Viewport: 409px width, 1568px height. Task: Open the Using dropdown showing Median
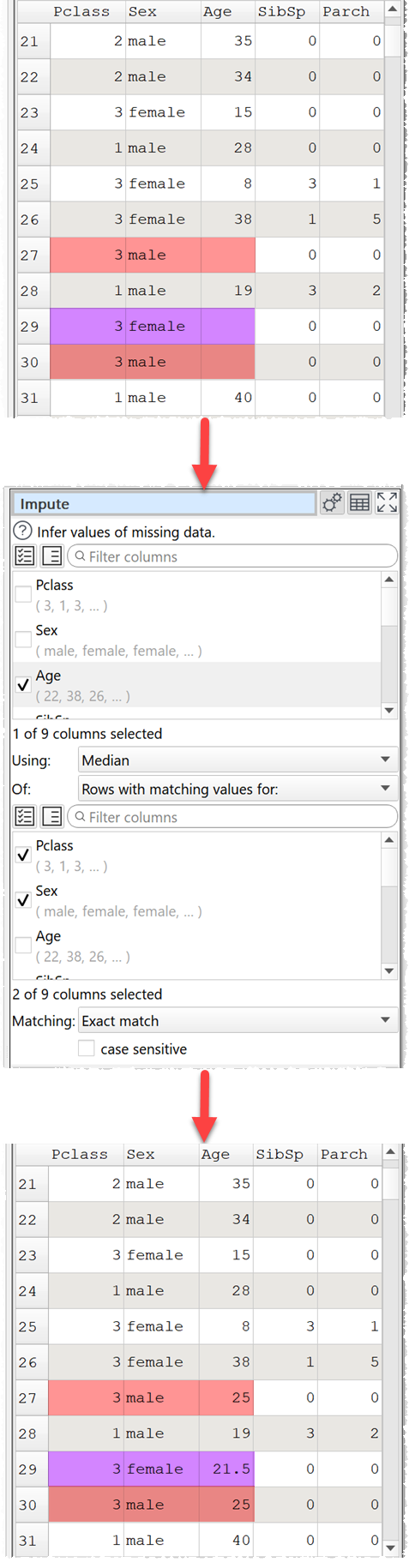point(238,760)
